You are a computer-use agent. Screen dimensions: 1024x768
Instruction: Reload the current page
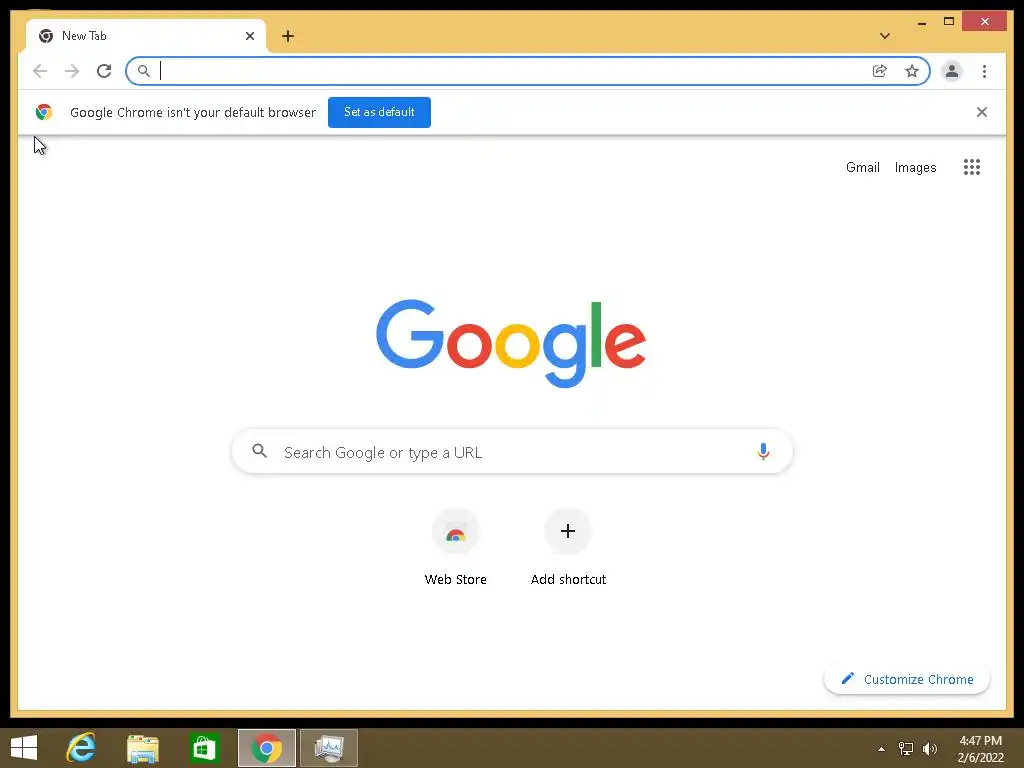(104, 71)
